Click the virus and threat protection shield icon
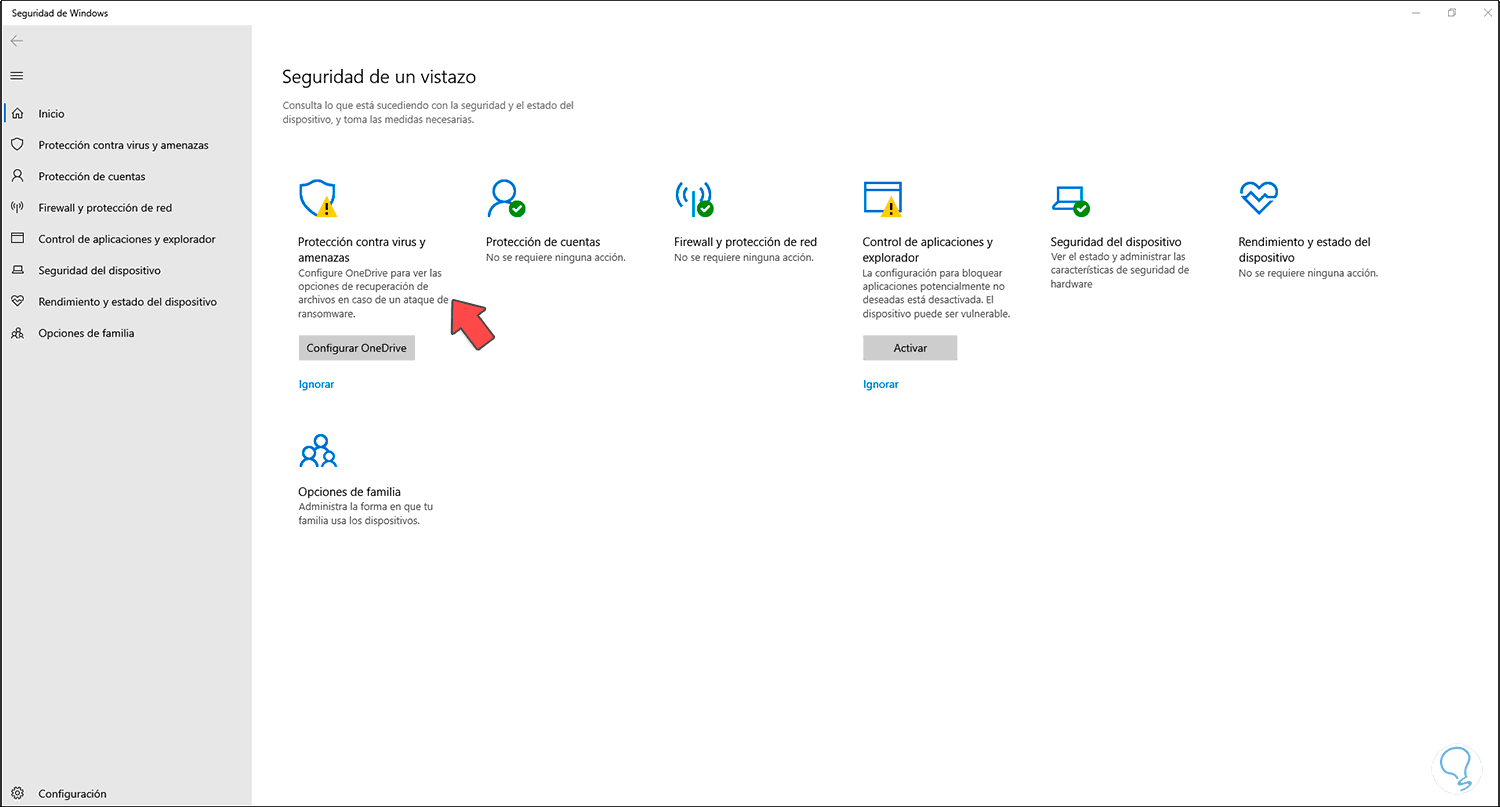The image size is (1500, 807). point(317,198)
